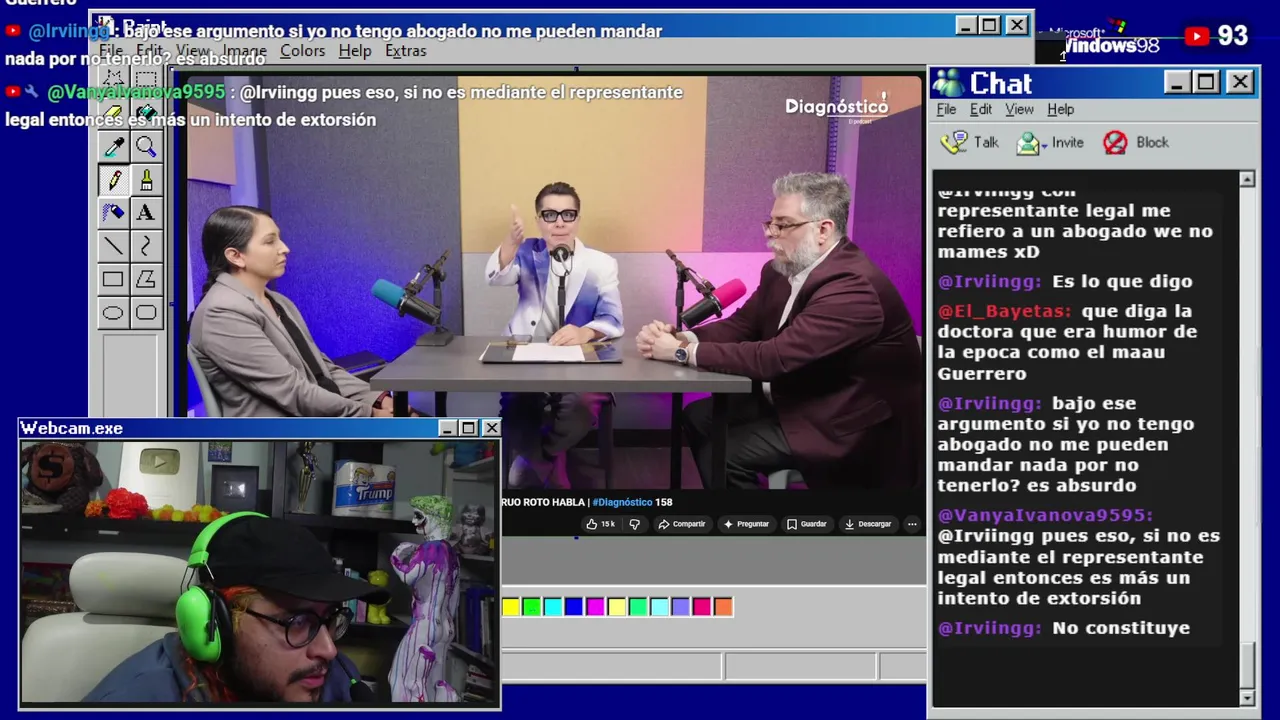Open the Help menu in Chat window
The image size is (1280, 720).
click(x=1060, y=109)
